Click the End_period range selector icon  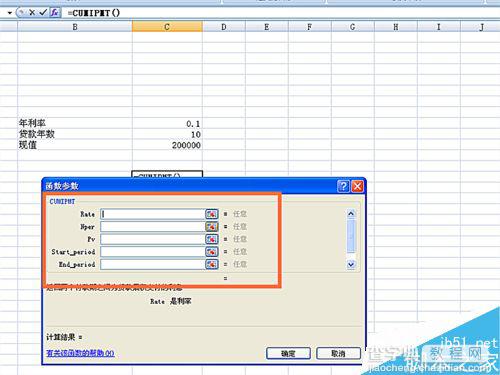212,264
